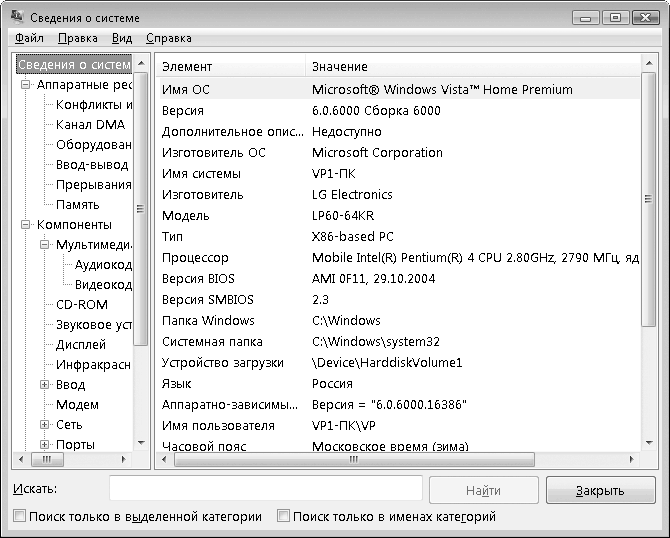This screenshot has width=670, height=538.
Task: Open the Правка menu
Action: click(77, 38)
